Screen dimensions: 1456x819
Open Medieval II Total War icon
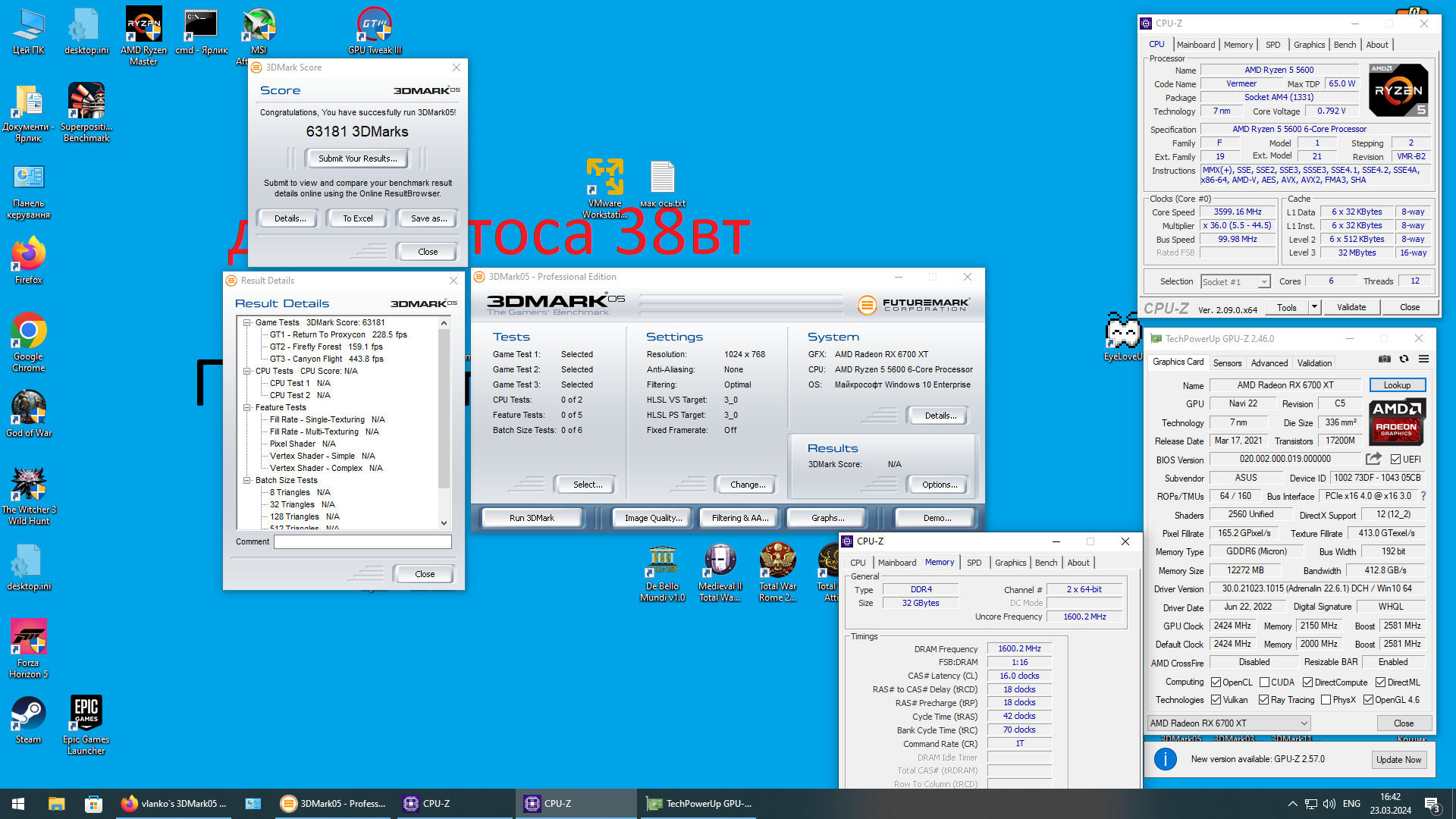(x=720, y=573)
